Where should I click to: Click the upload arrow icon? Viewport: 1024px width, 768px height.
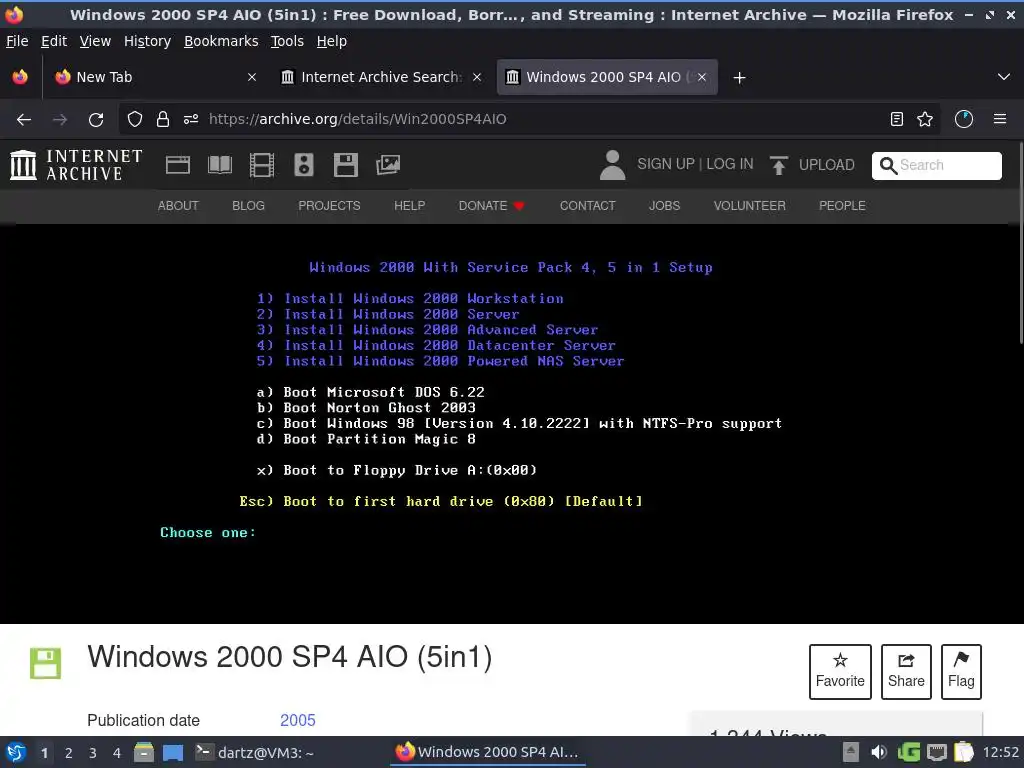pos(778,165)
